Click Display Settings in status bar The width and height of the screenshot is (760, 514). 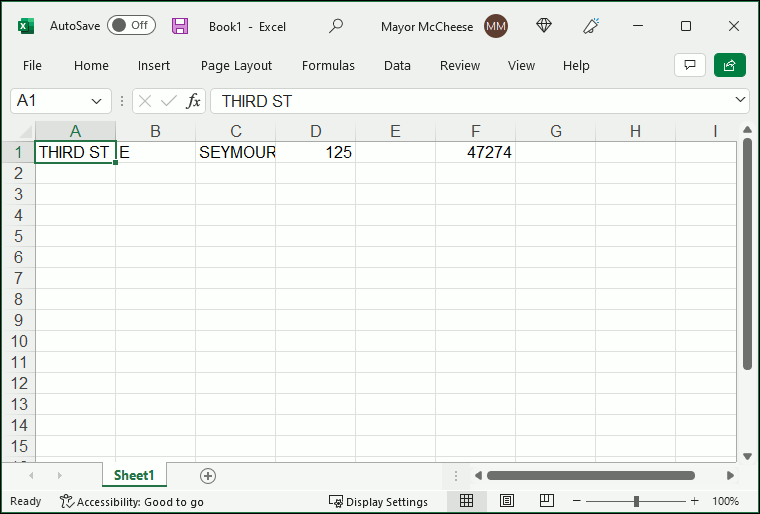pyautogui.click(x=378, y=501)
